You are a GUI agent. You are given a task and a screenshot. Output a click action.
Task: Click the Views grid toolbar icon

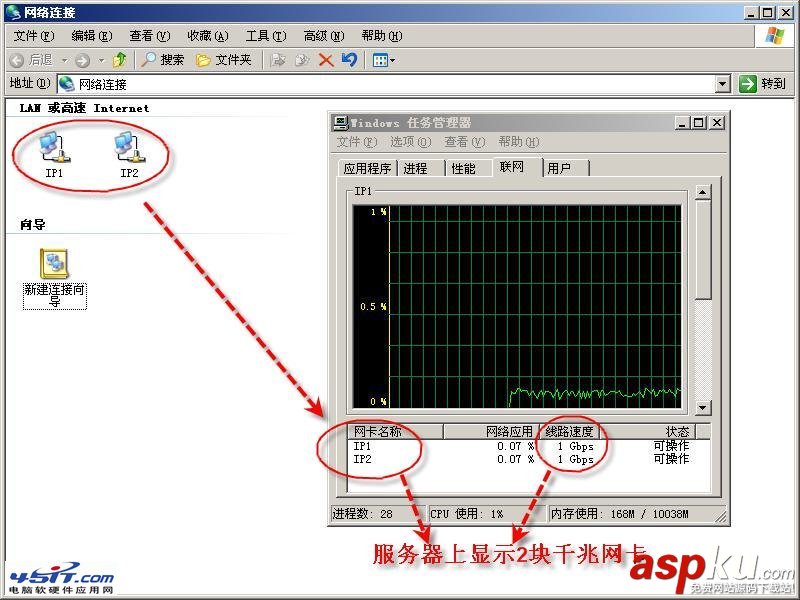coord(380,61)
